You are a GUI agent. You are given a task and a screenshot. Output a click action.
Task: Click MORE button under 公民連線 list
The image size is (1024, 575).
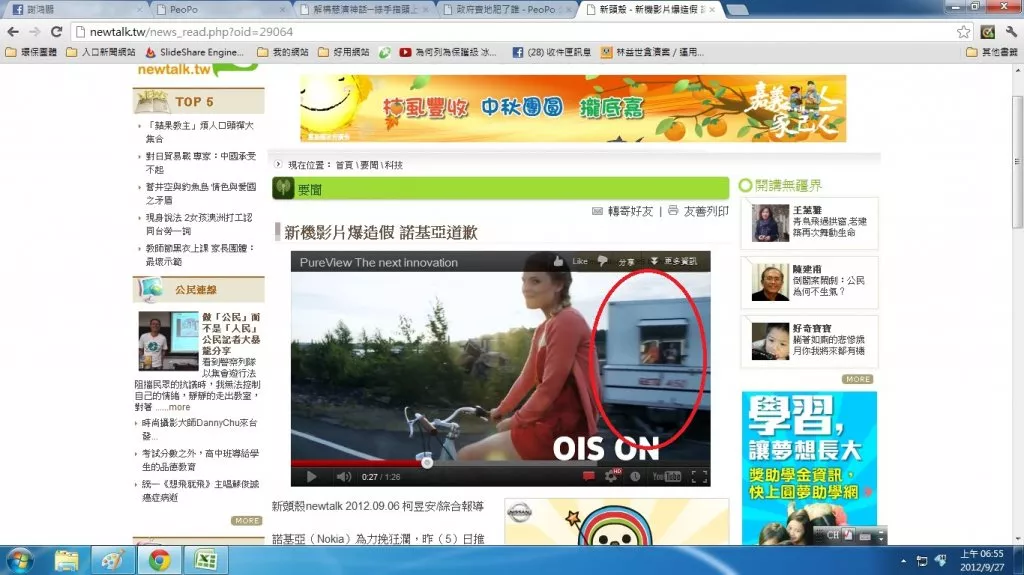[x=246, y=521]
